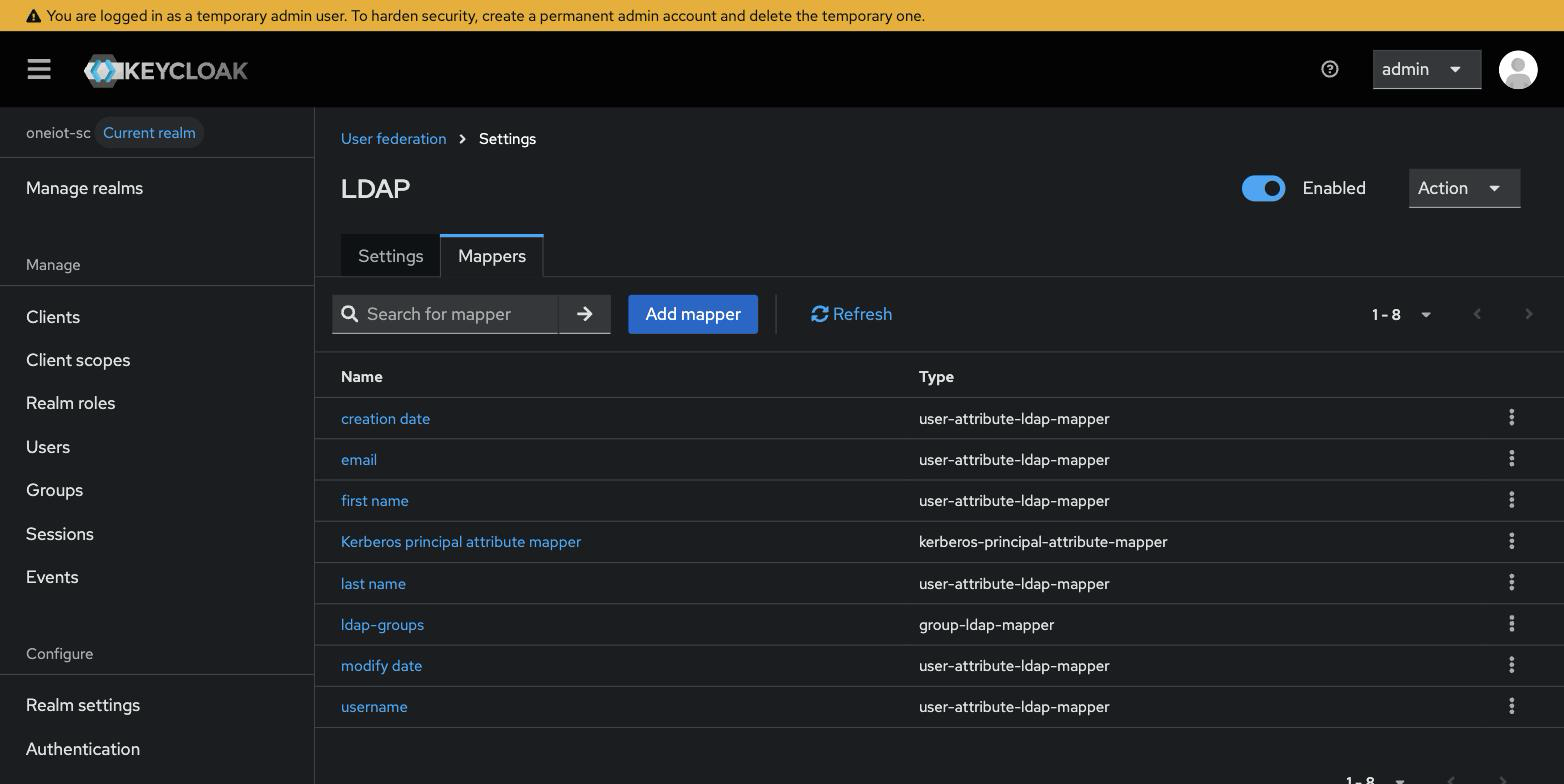
Task: Go to previous page in top pagination
Action: pyautogui.click(x=1477, y=314)
